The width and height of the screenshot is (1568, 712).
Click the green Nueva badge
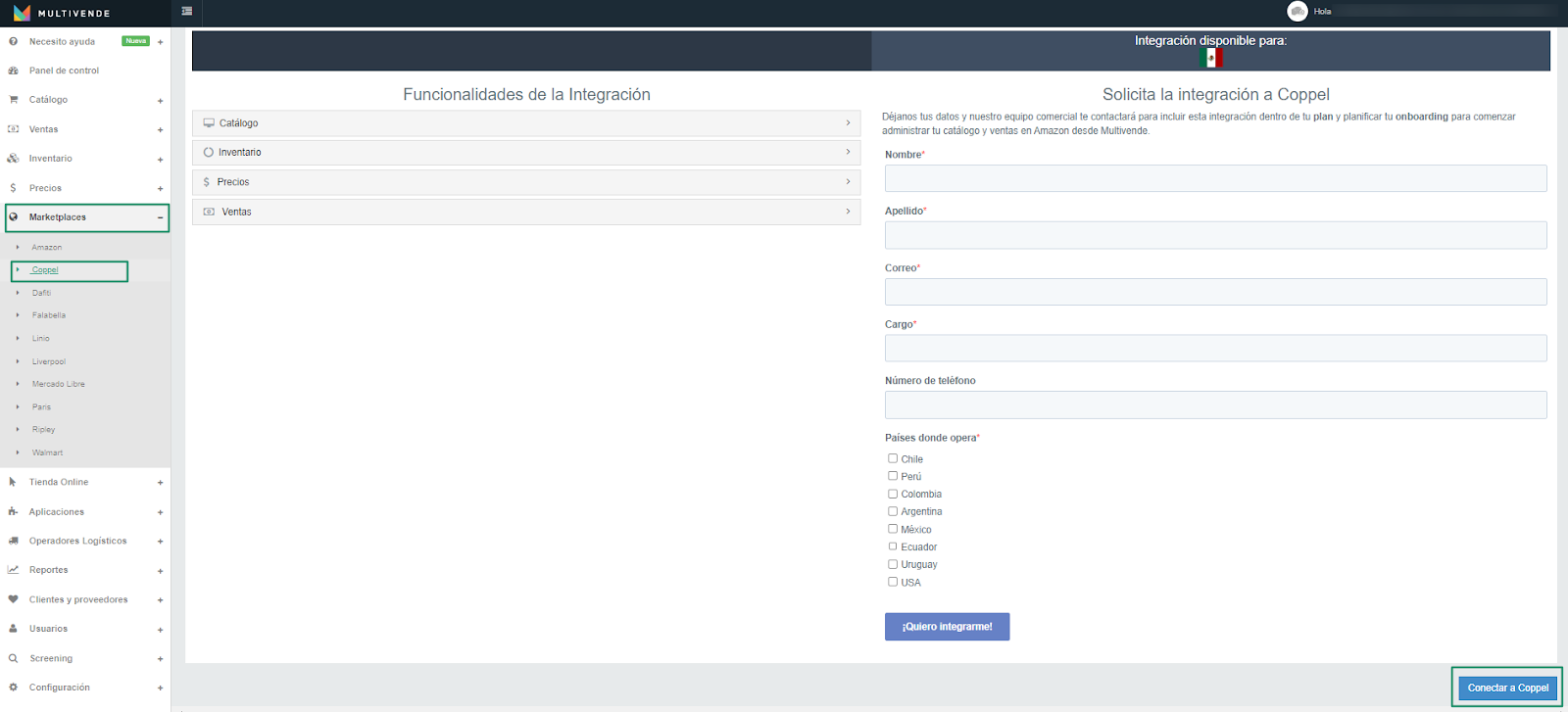click(x=135, y=41)
